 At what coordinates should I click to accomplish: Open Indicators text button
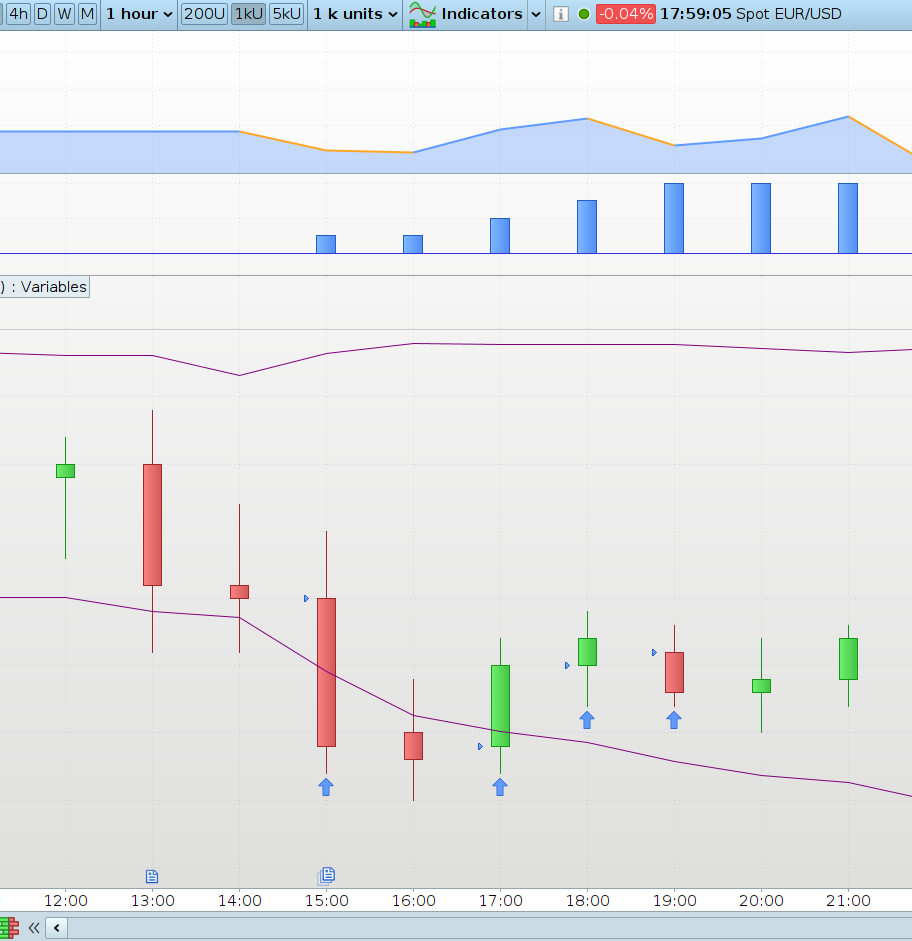(482, 13)
